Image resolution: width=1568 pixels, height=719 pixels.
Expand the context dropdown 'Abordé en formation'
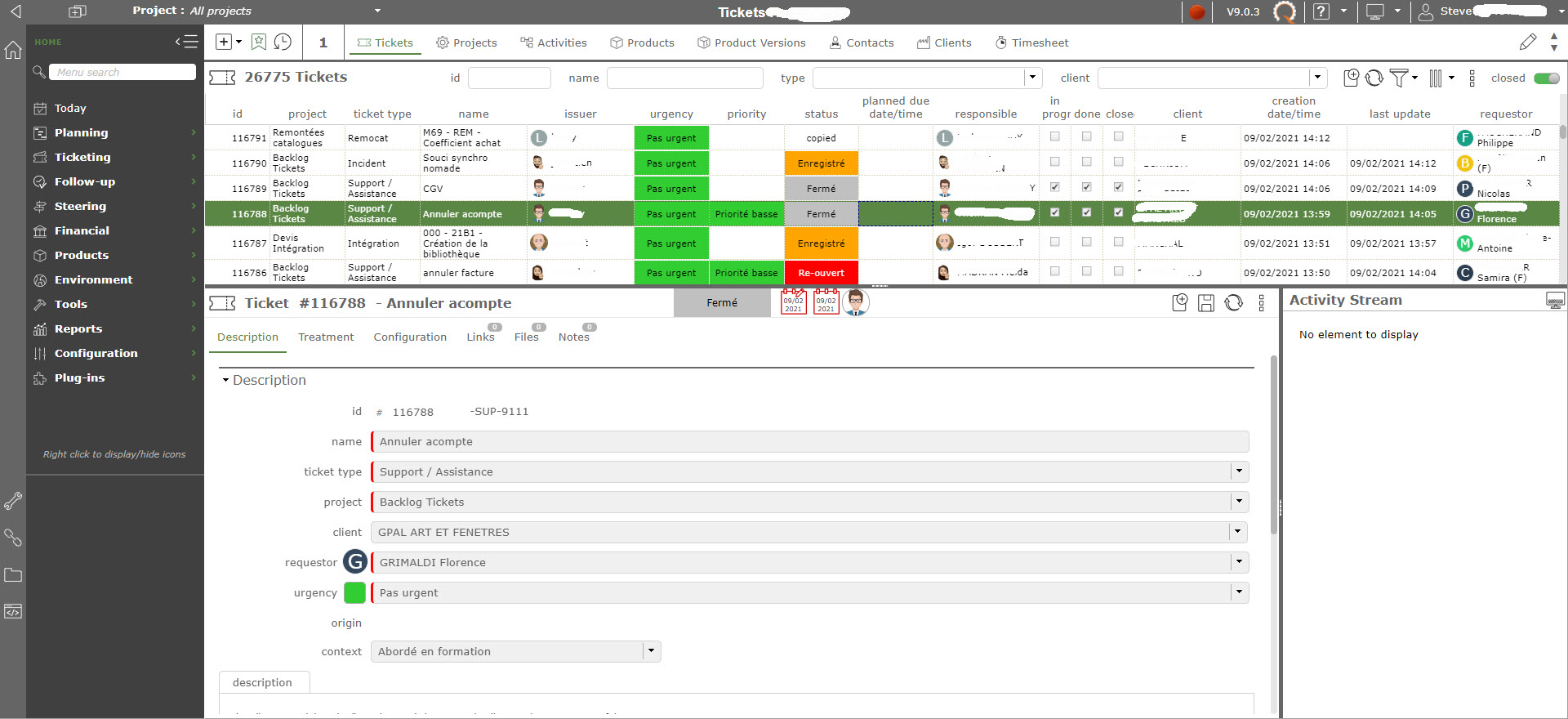tap(651, 651)
